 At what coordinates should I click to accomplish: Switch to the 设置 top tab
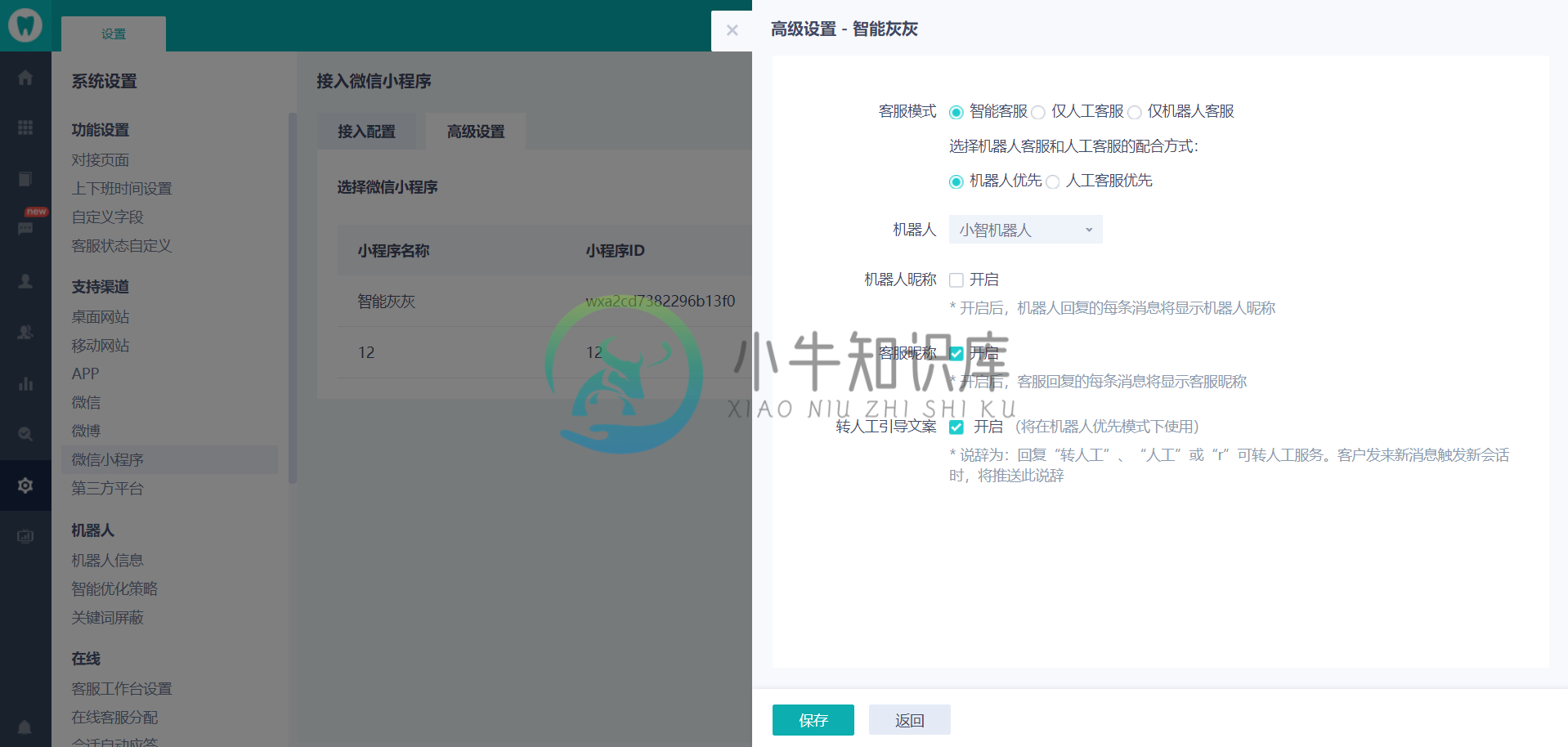coord(114,34)
